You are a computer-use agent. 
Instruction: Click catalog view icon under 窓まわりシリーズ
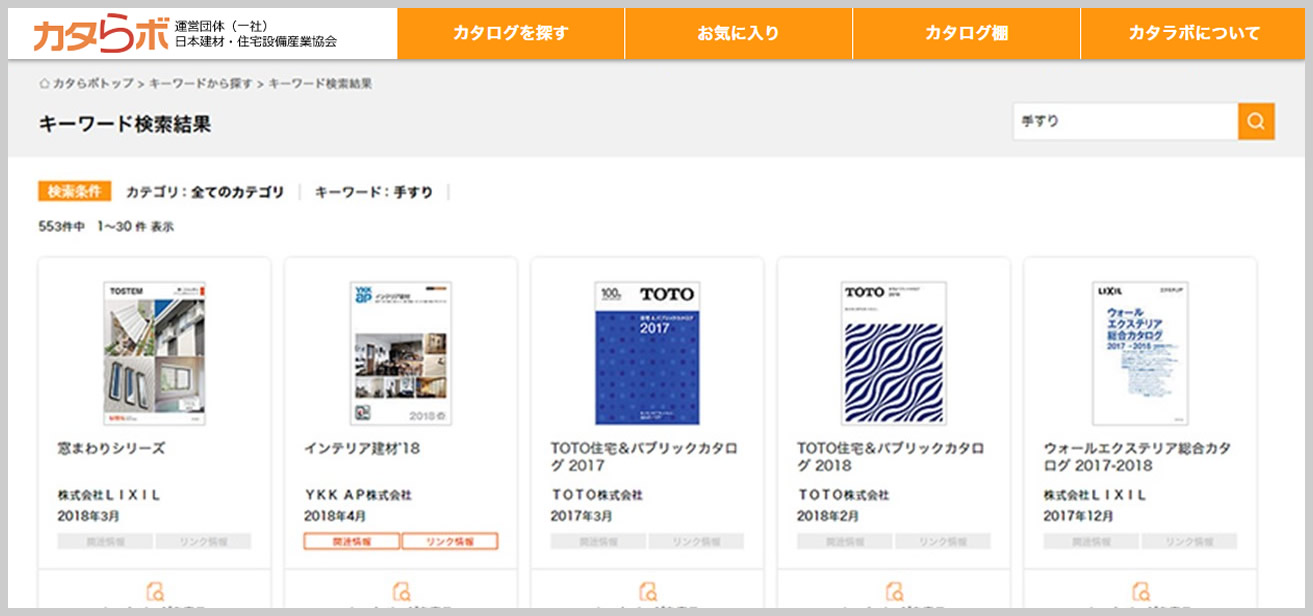click(154, 590)
